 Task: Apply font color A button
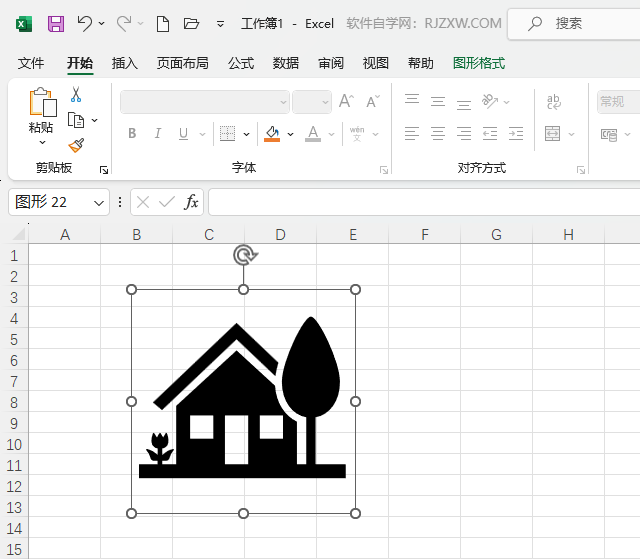click(313, 133)
